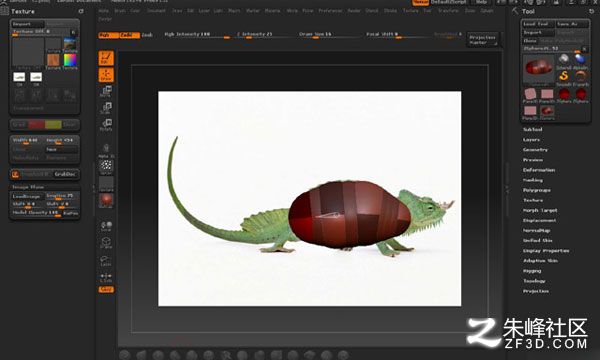Click the Tool palette refresh icon
The width and height of the screenshot is (600, 360).
tap(591, 11)
